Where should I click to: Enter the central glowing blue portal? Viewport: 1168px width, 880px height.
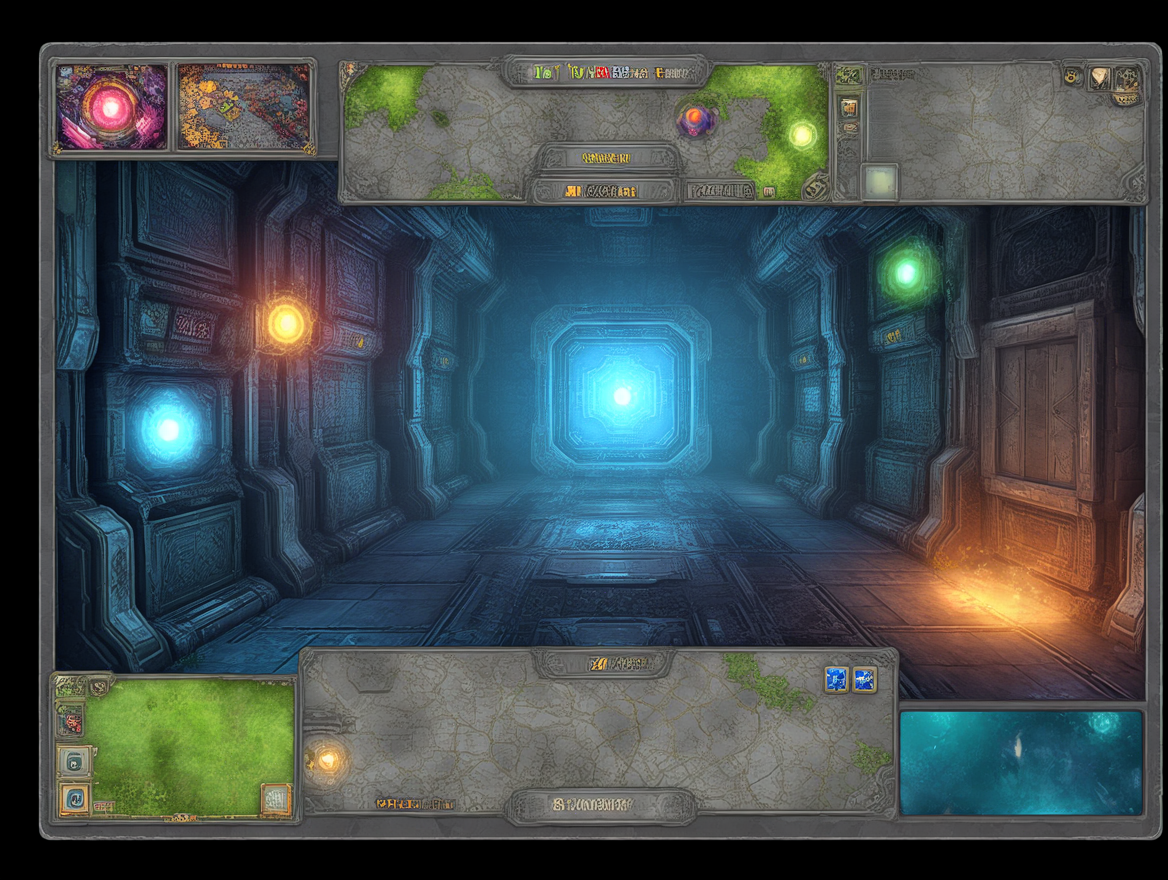[621, 395]
